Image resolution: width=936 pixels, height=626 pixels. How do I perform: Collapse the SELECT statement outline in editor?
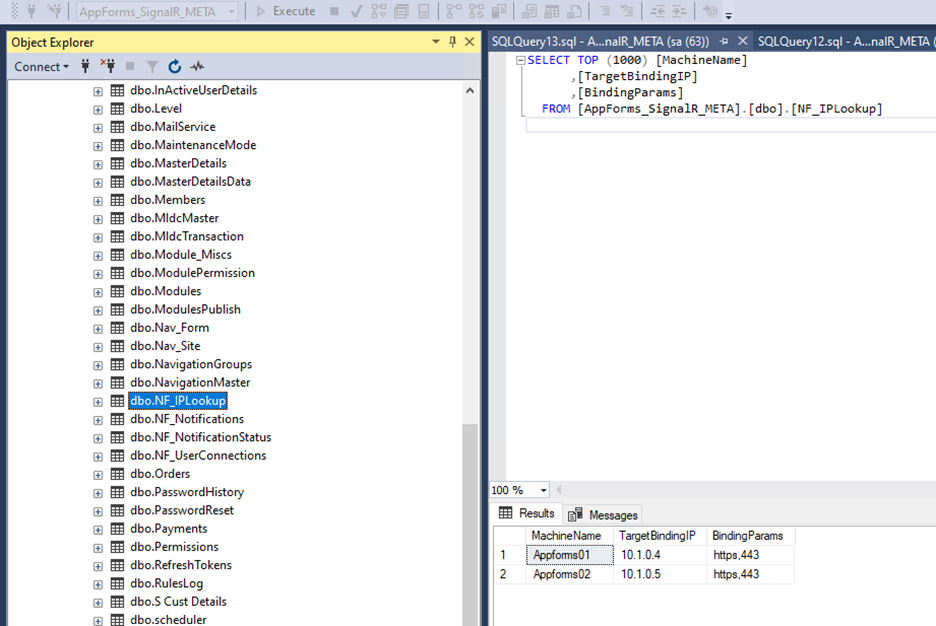[519, 60]
